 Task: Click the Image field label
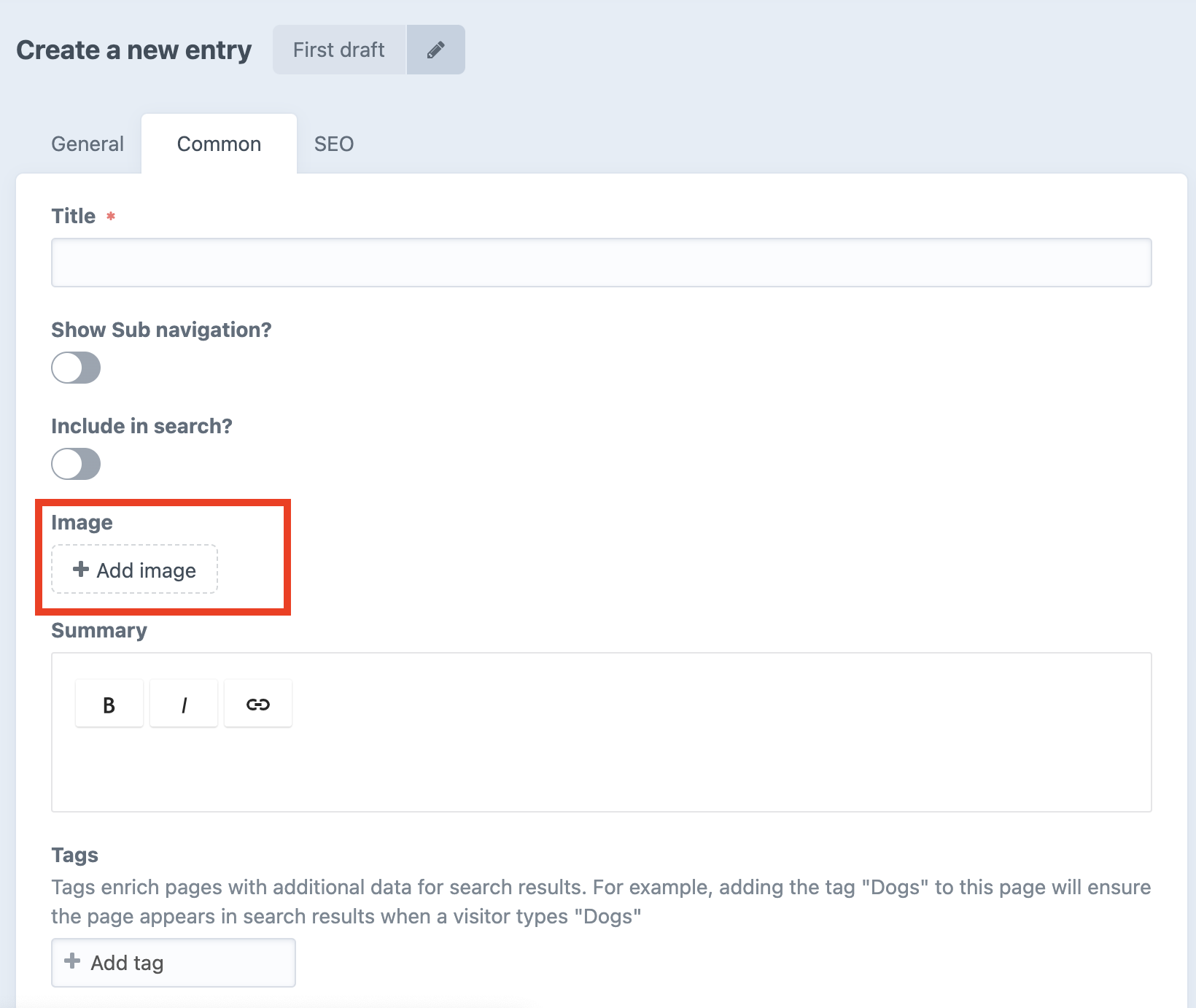pos(82,522)
